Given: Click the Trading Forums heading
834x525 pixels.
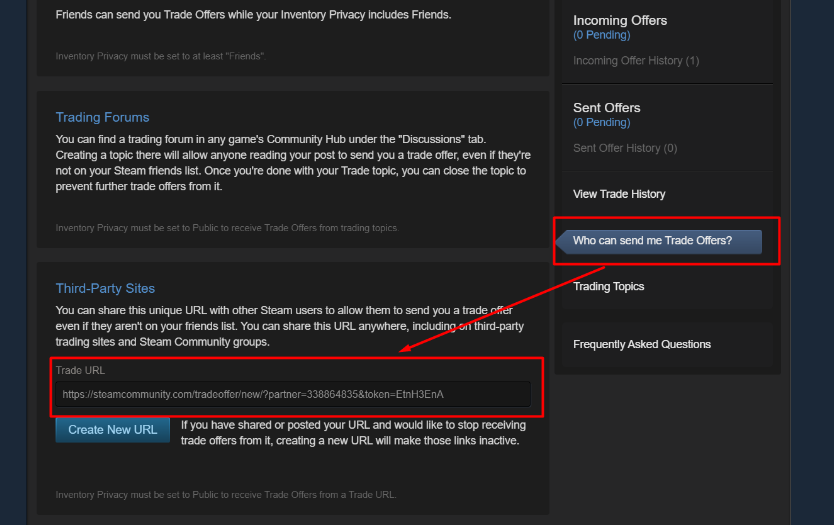Looking at the screenshot, I should (102, 118).
